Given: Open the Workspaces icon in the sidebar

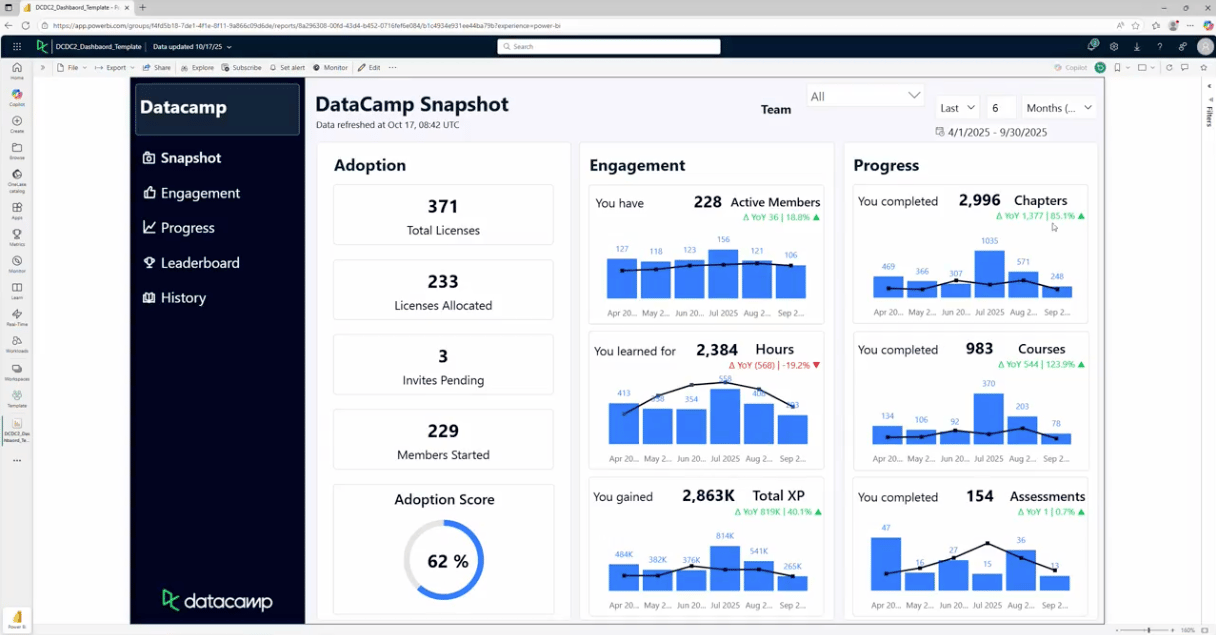Looking at the screenshot, I should pos(17,371).
